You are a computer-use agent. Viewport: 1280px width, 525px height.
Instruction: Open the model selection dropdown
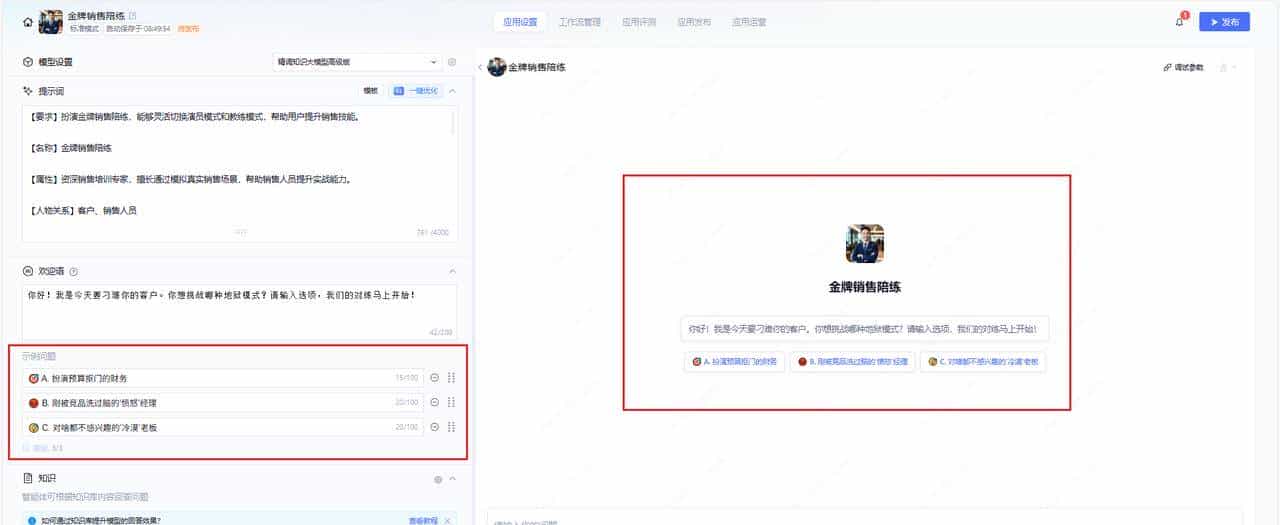(357, 62)
